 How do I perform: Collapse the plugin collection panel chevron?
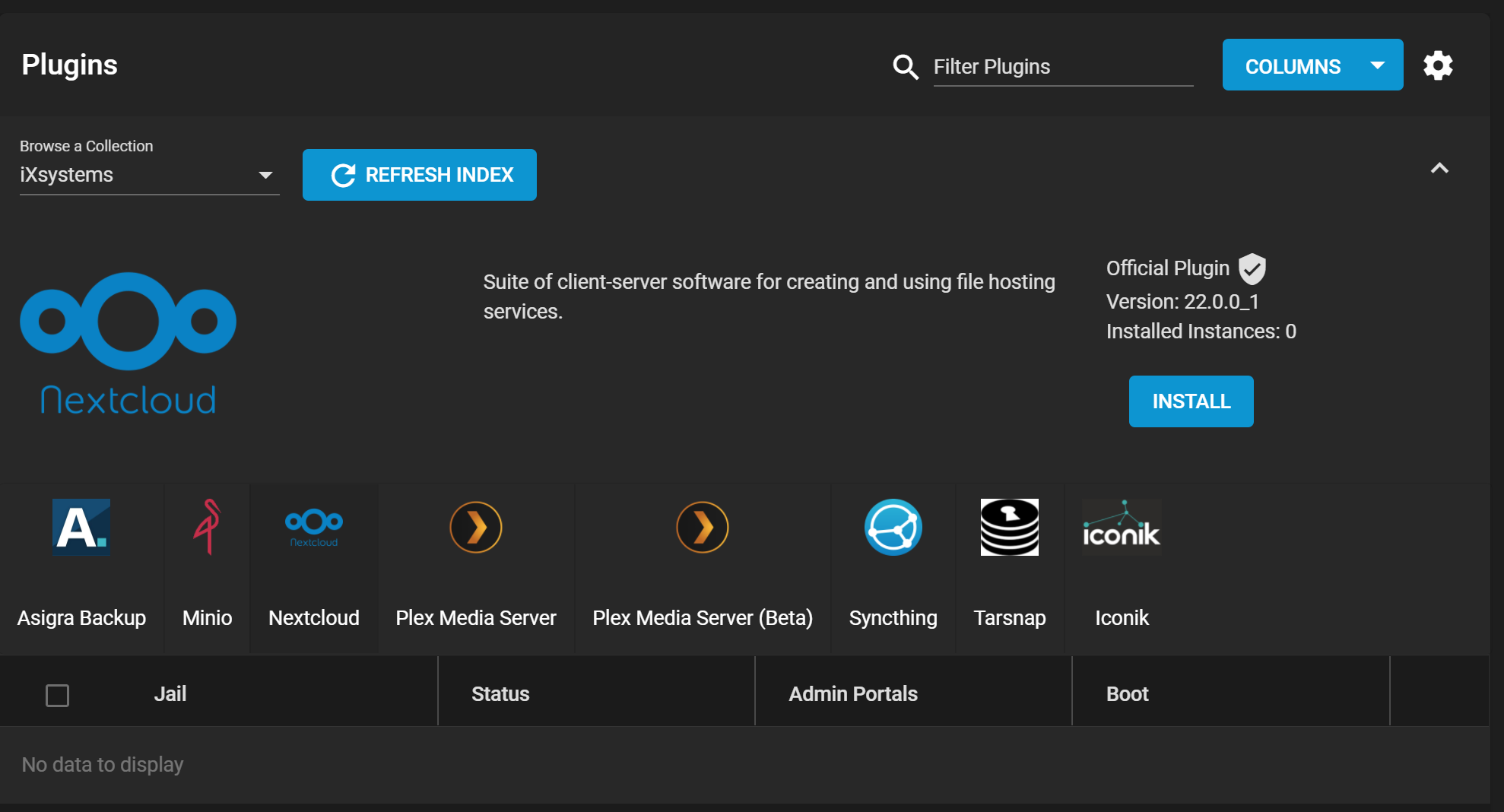click(1439, 168)
